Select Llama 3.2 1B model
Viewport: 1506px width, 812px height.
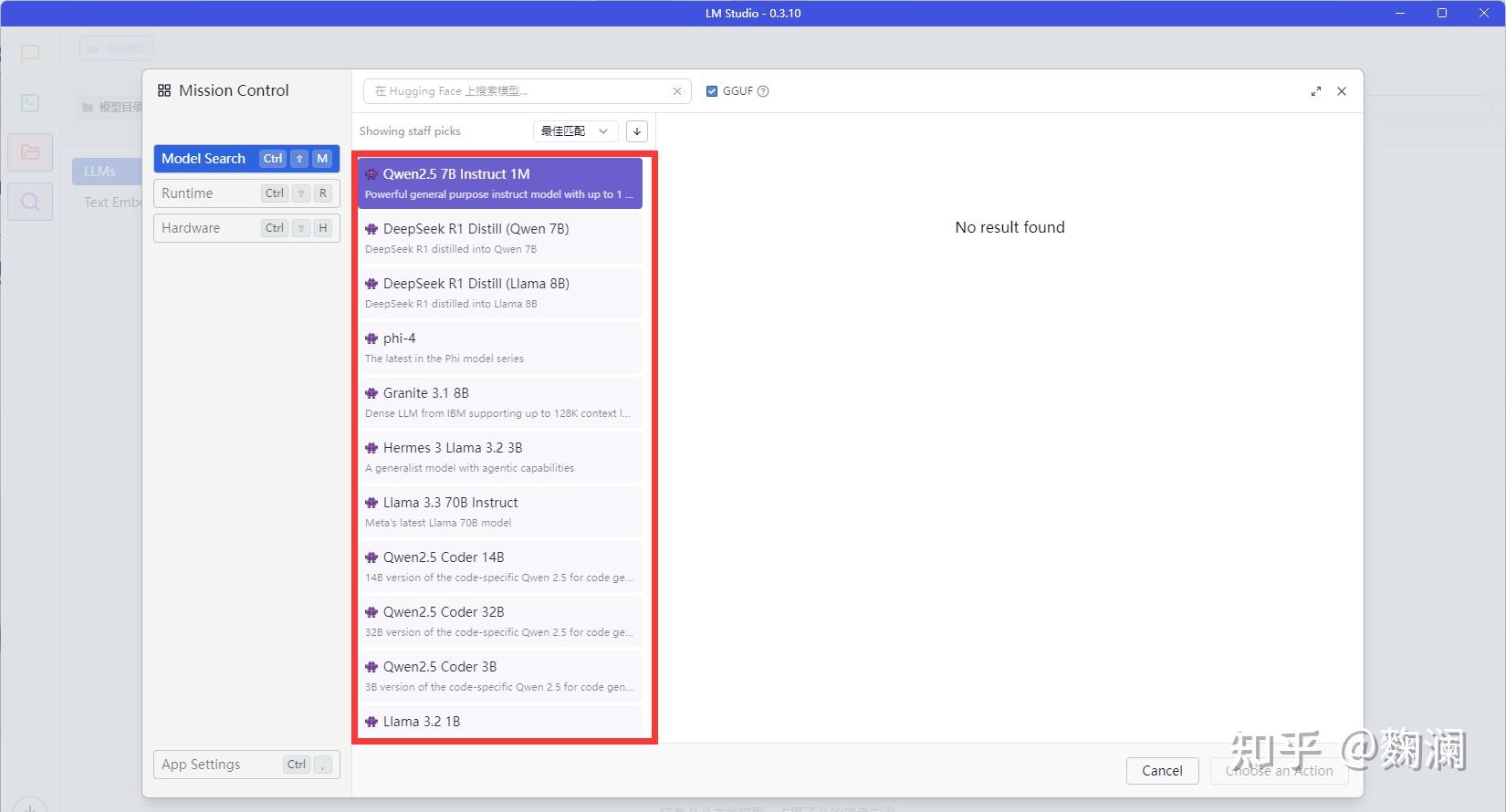[x=500, y=722]
